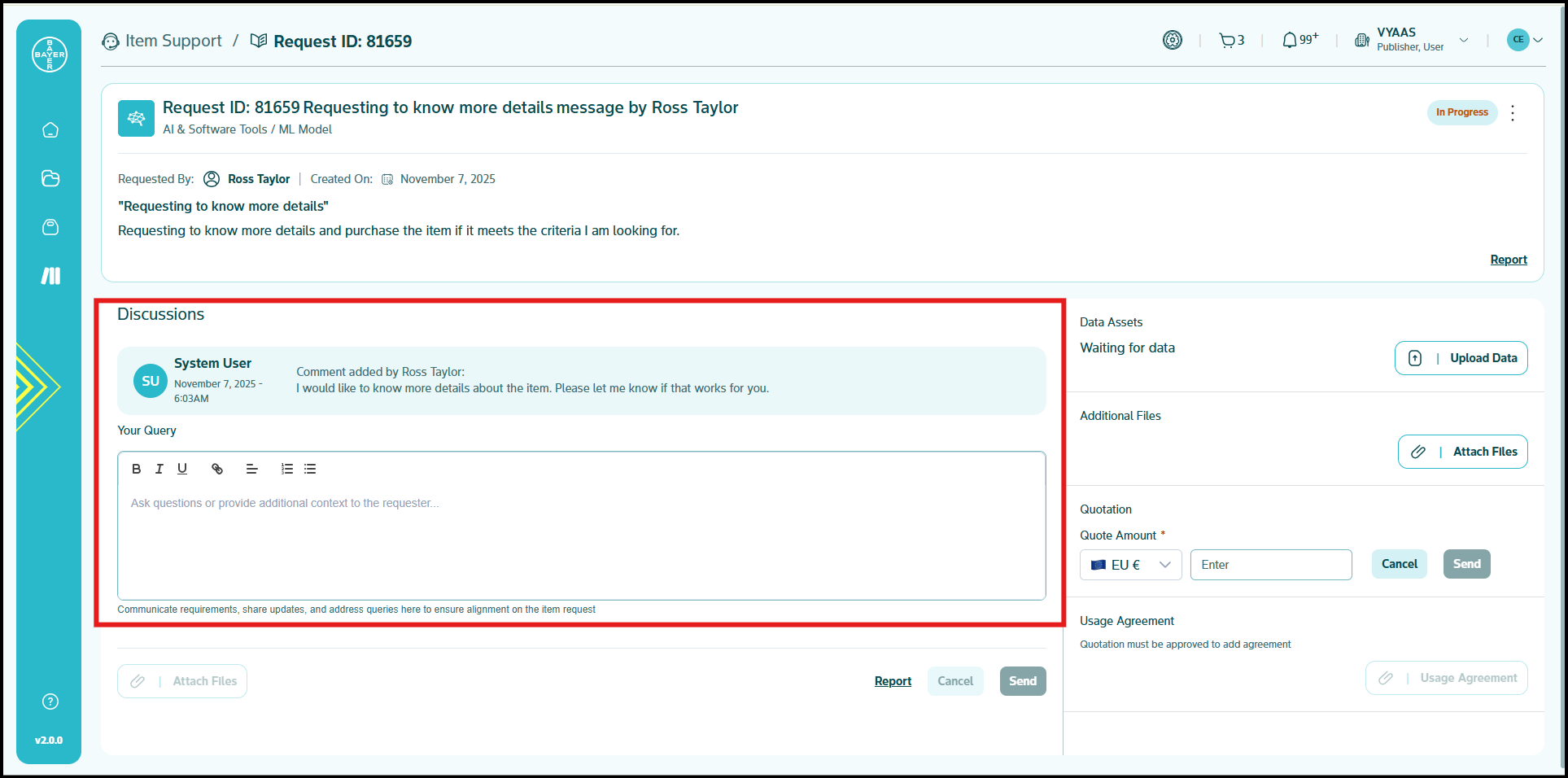1568x778 pixels.
Task: Click the Upload Data button
Action: (x=1461, y=358)
